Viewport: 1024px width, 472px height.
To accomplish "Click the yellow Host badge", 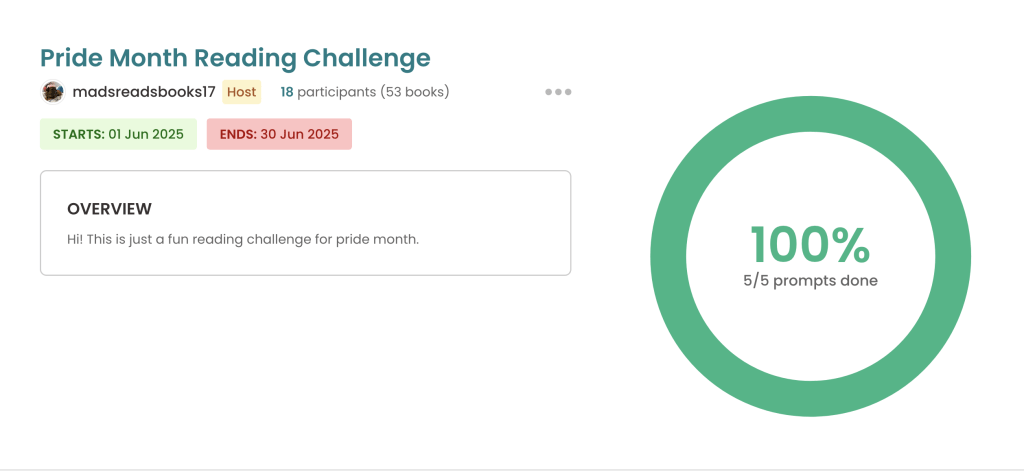I will [x=241, y=92].
